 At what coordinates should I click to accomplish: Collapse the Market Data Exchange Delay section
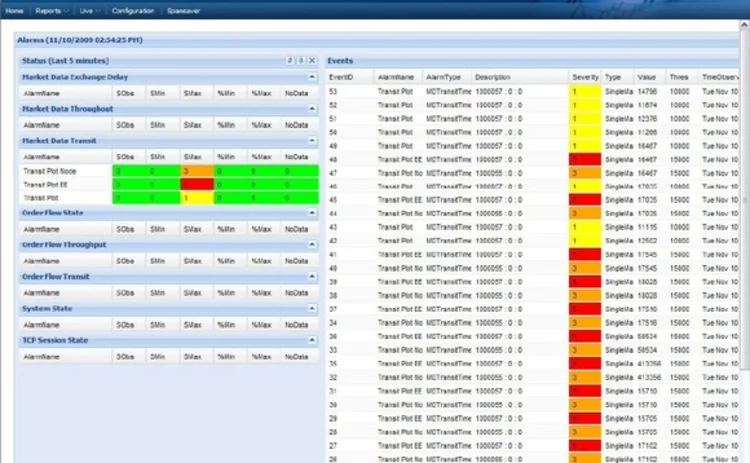pos(312,77)
